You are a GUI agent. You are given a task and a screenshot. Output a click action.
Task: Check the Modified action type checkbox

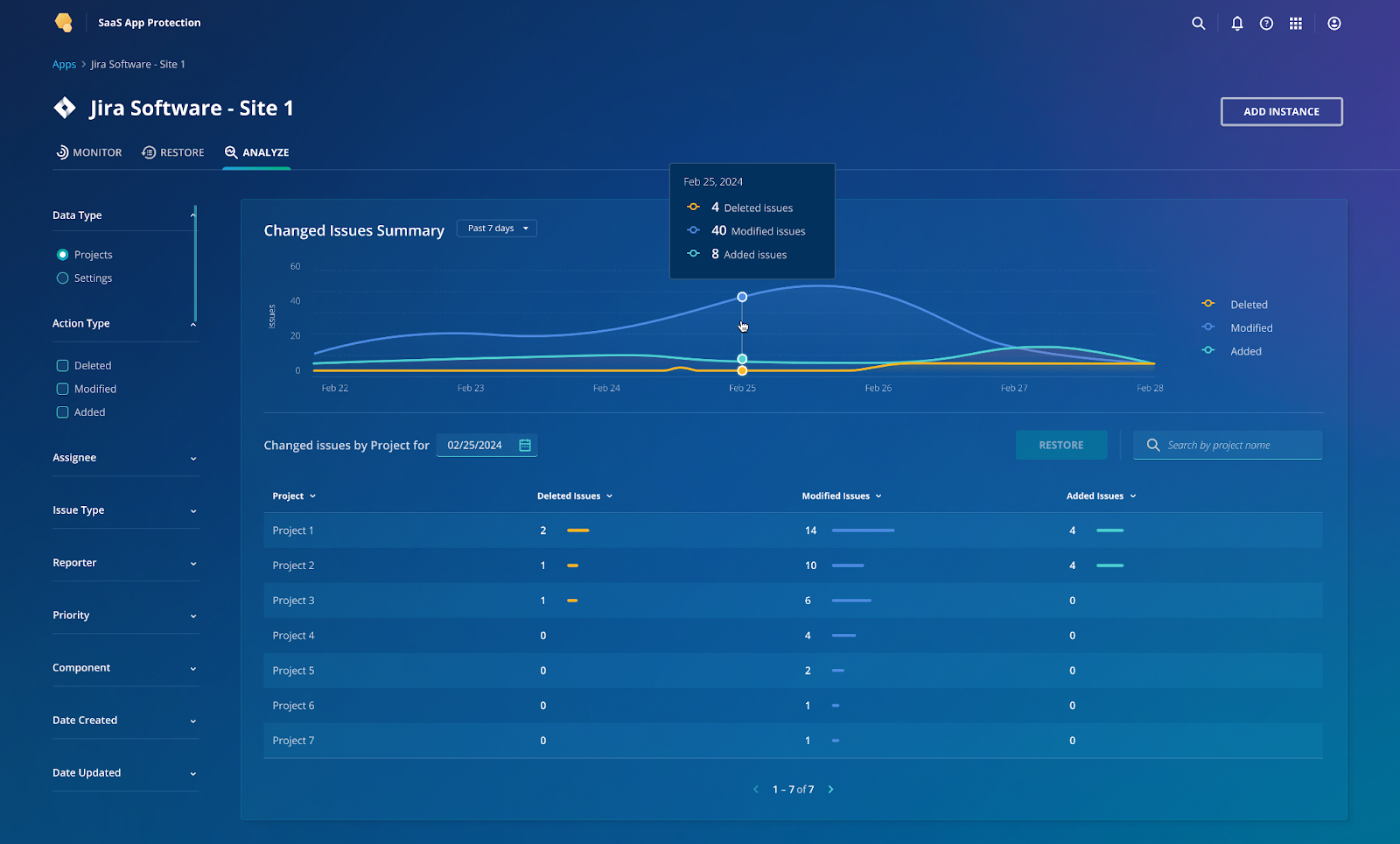[62, 389]
